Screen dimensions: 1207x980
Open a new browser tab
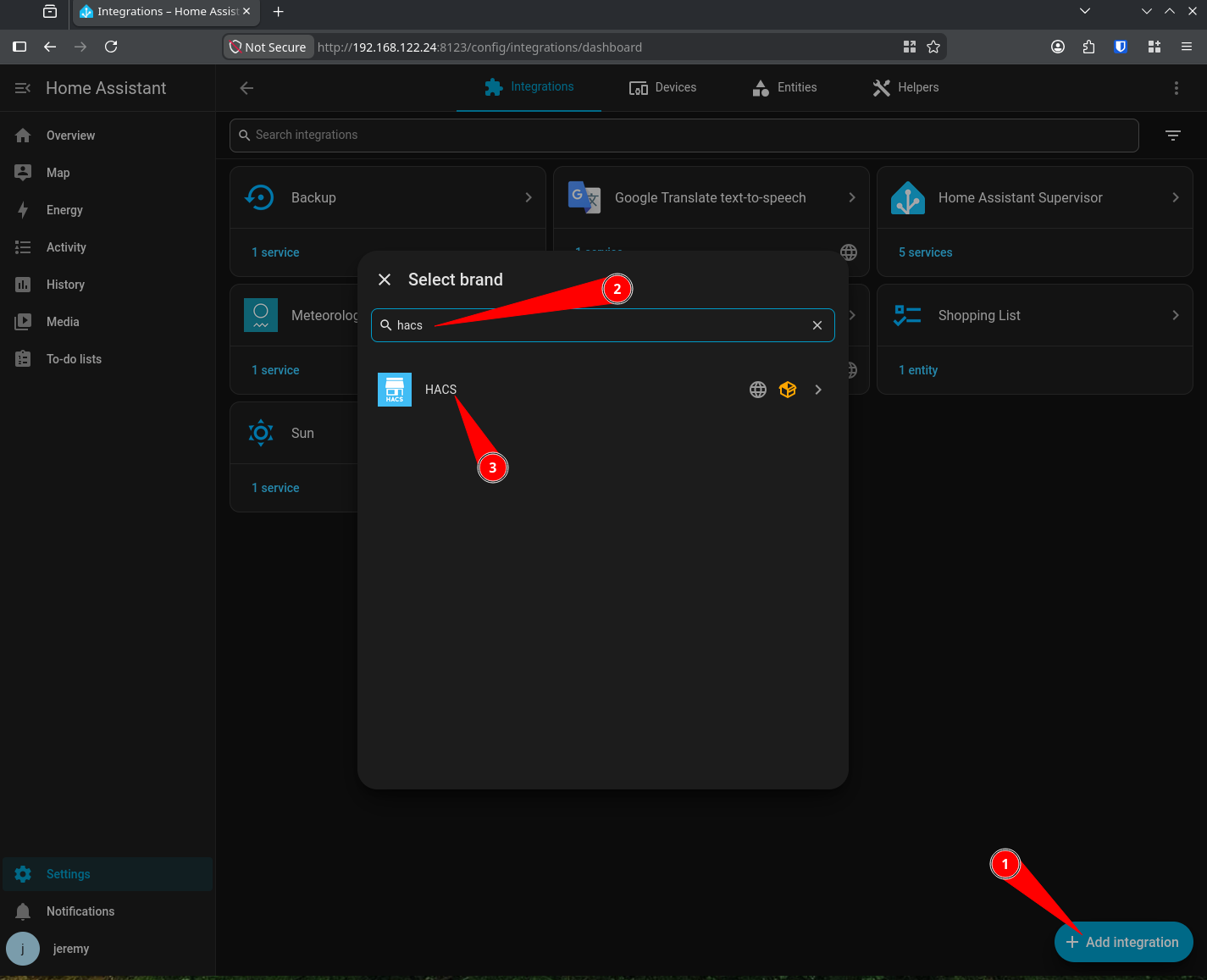click(x=278, y=12)
